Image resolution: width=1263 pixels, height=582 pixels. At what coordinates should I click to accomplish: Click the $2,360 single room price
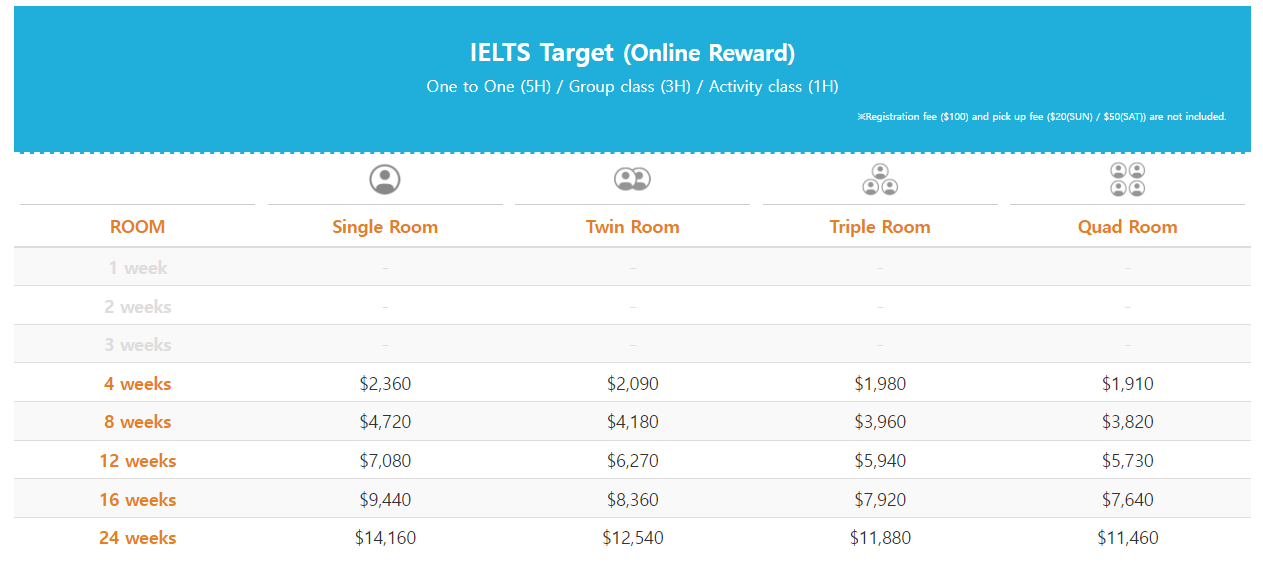[x=385, y=384]
